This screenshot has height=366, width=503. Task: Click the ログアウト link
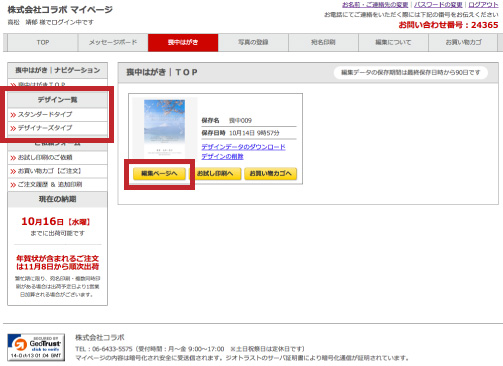[x=483, y=5]
